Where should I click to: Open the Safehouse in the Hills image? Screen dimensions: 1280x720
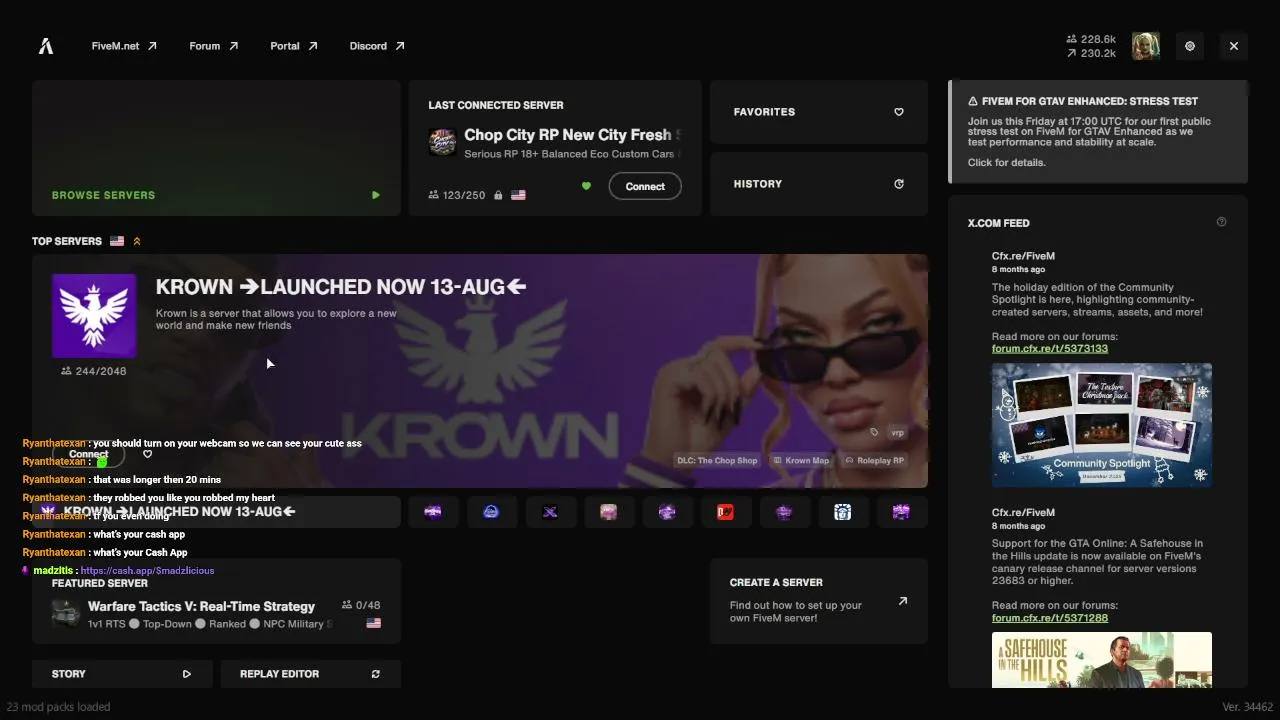(1102, 660)
